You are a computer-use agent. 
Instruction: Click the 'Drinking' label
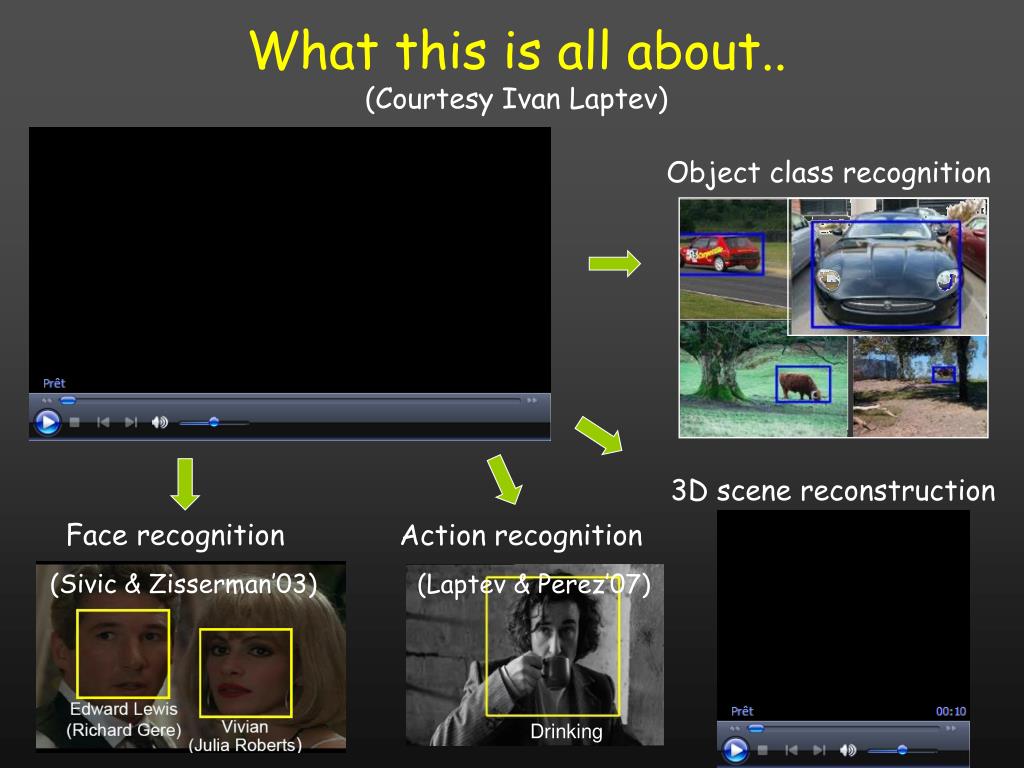pyautogui.click(x=566, y=732)
